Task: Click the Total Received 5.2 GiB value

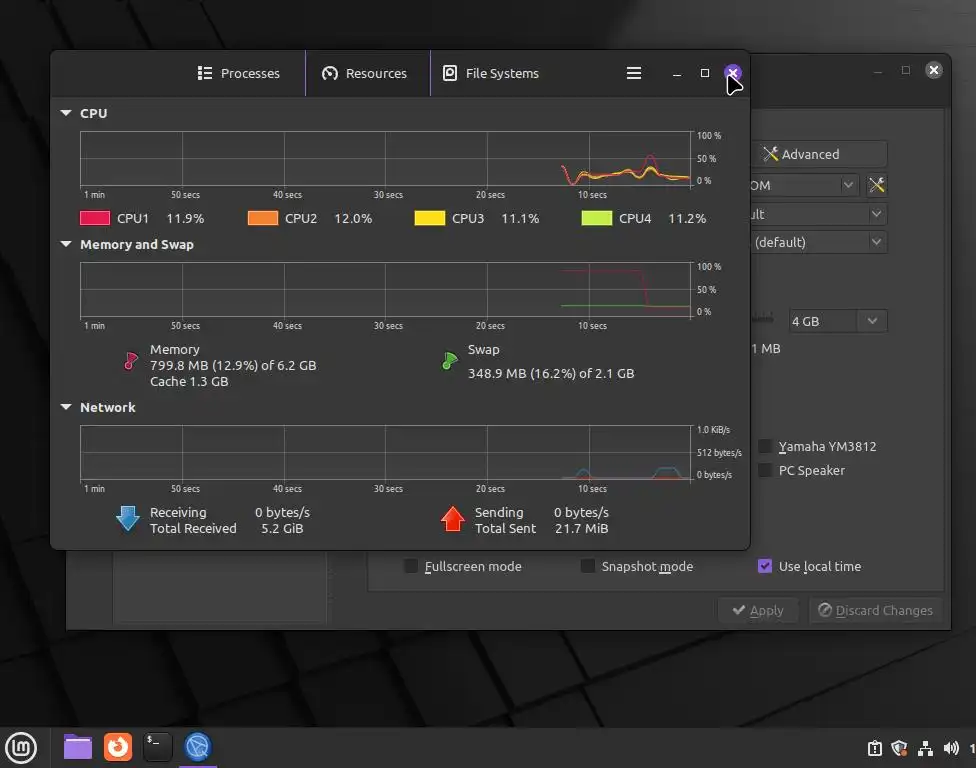Action: pyautogui.click(x=282, y=528)
